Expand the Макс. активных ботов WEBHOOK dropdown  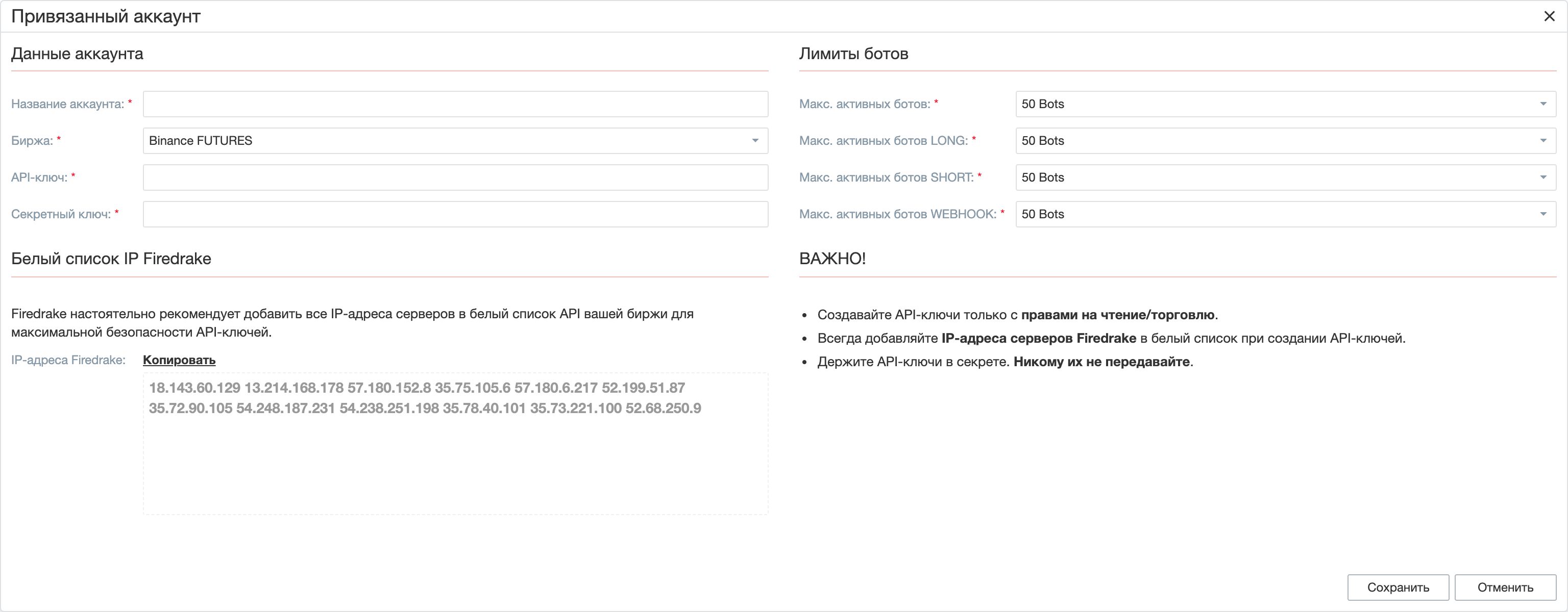coord(1286,214)
